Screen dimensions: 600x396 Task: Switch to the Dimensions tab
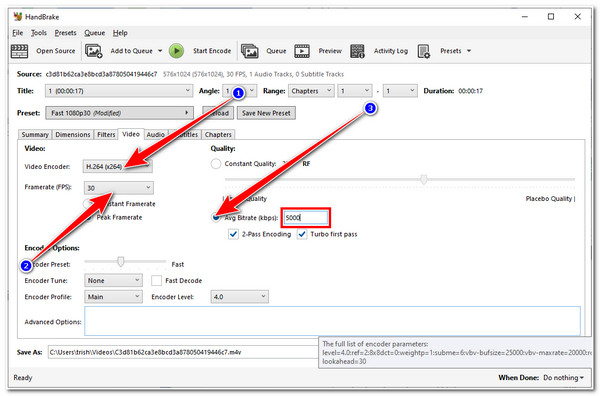coord(73,135)
